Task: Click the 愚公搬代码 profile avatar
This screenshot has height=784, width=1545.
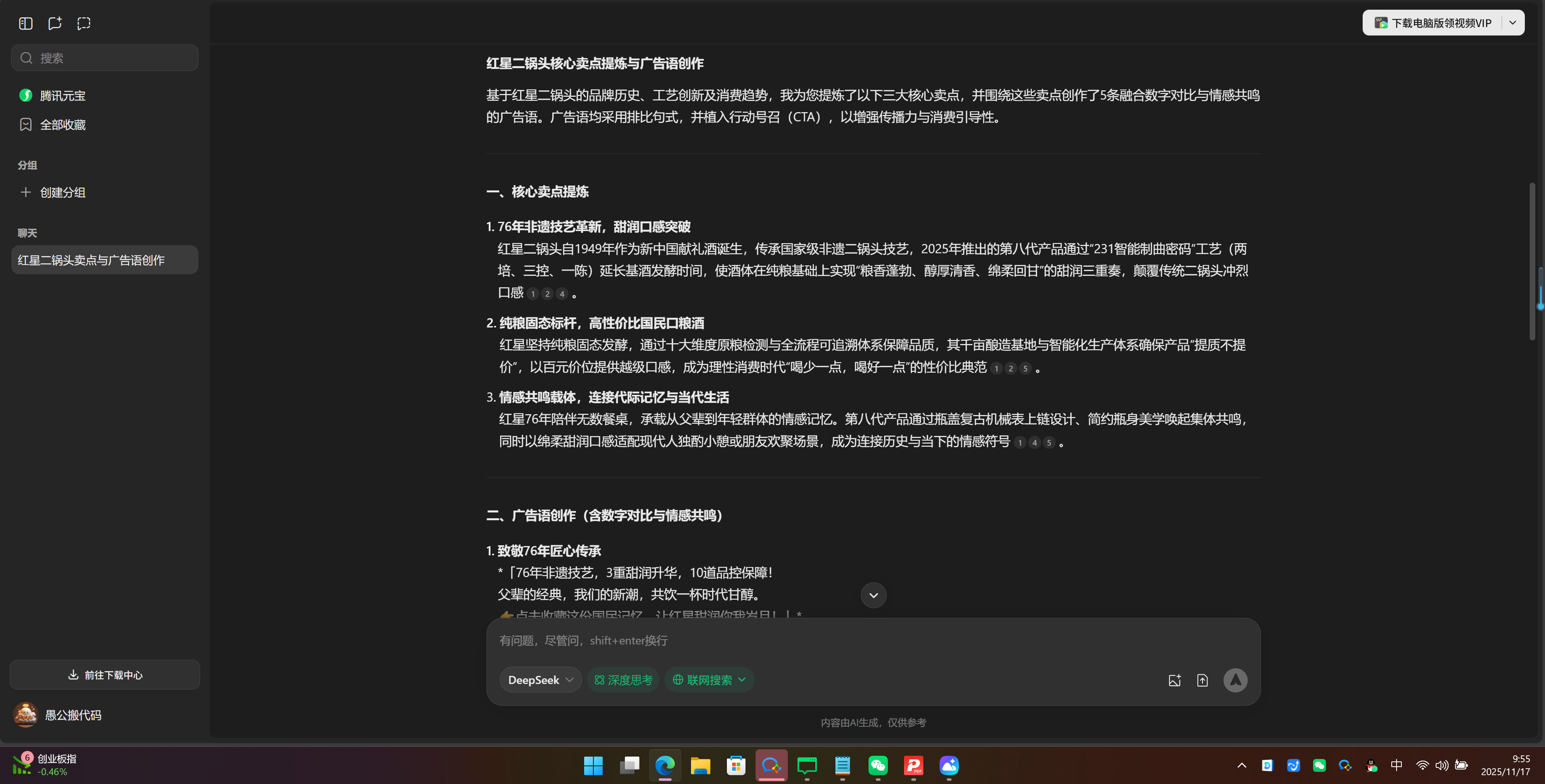Action: 25,715
